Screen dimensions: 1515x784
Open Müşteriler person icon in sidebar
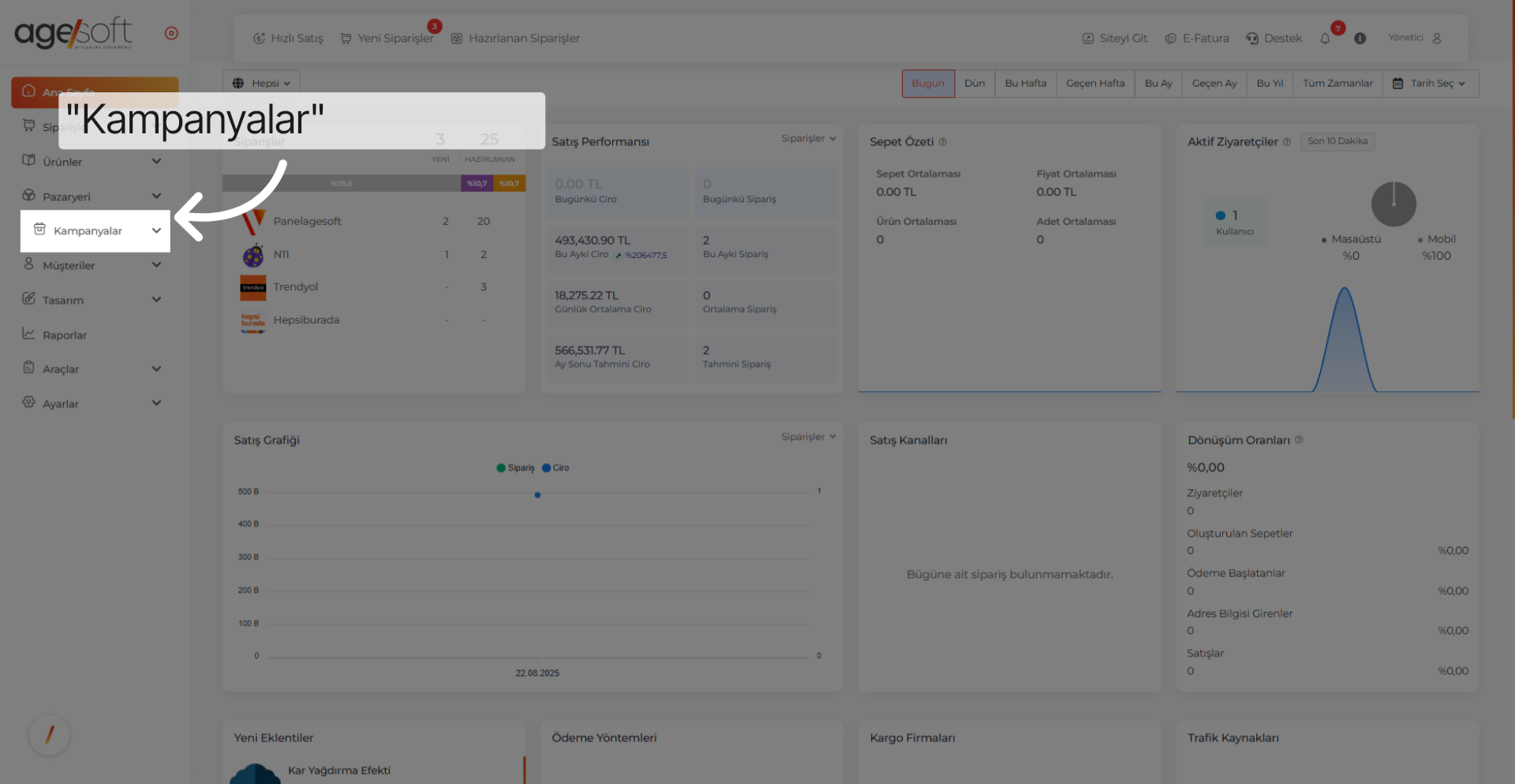click(29, 264)
